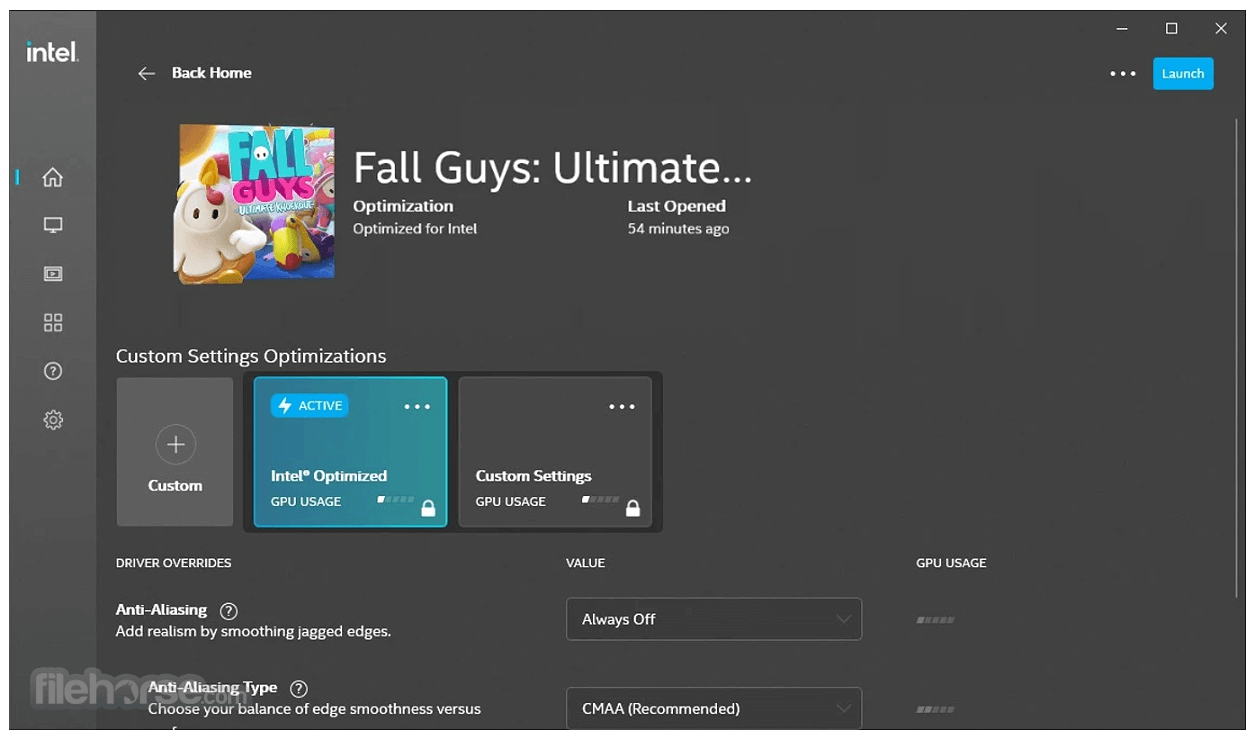Open the apps grid icon in sidebar
Image resolution: width=1256 pixels, height=740 pixels.
click(x=53, y=322)
